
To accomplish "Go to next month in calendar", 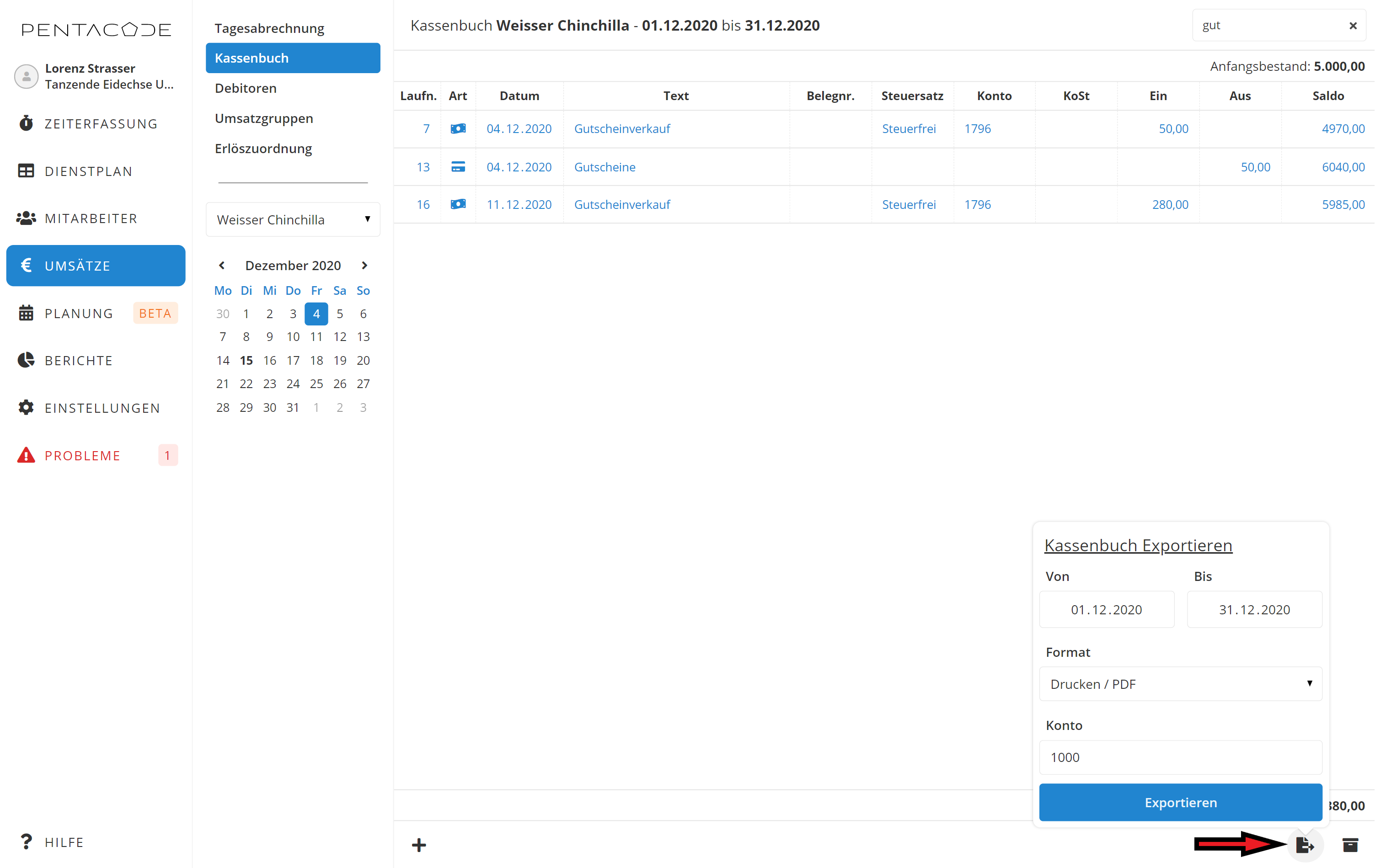I will [364, 266].
